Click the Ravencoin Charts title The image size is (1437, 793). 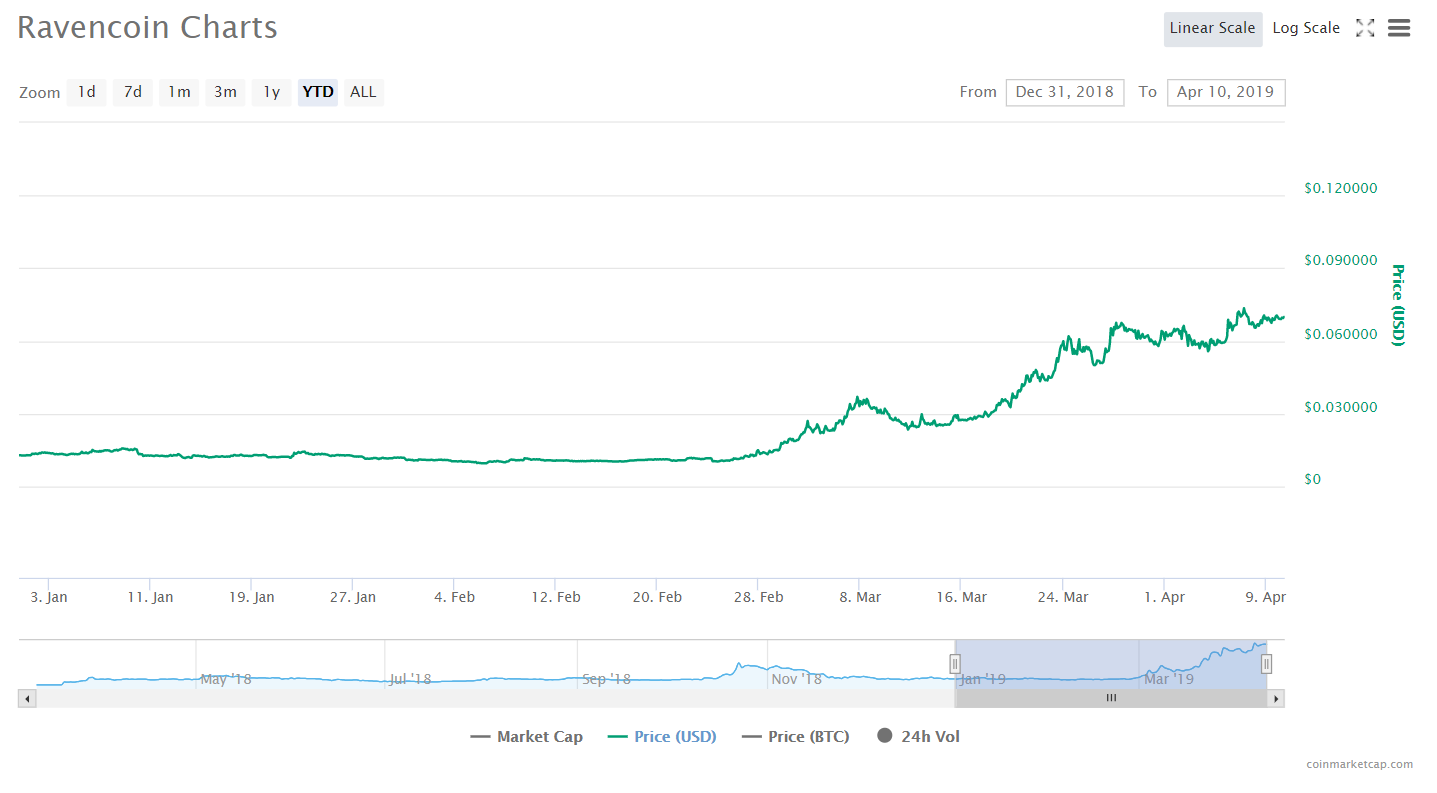pos(147,27)
